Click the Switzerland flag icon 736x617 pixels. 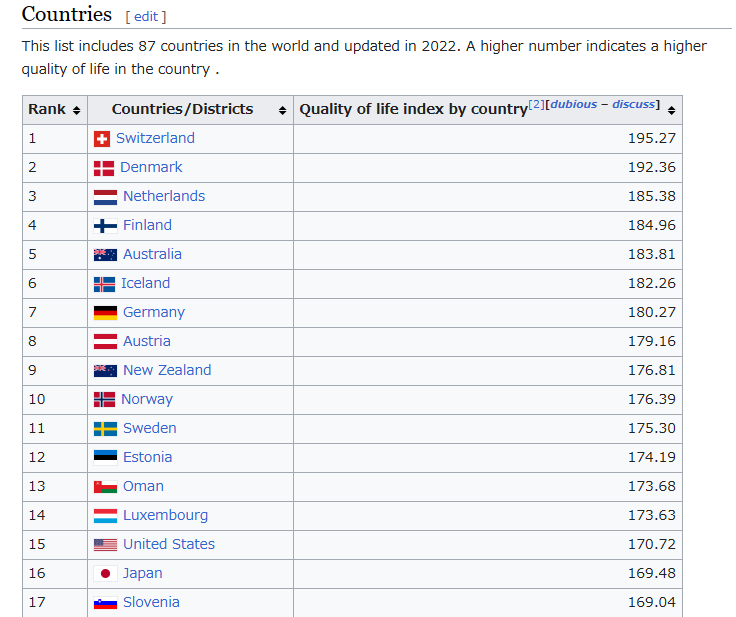point(101,139)
